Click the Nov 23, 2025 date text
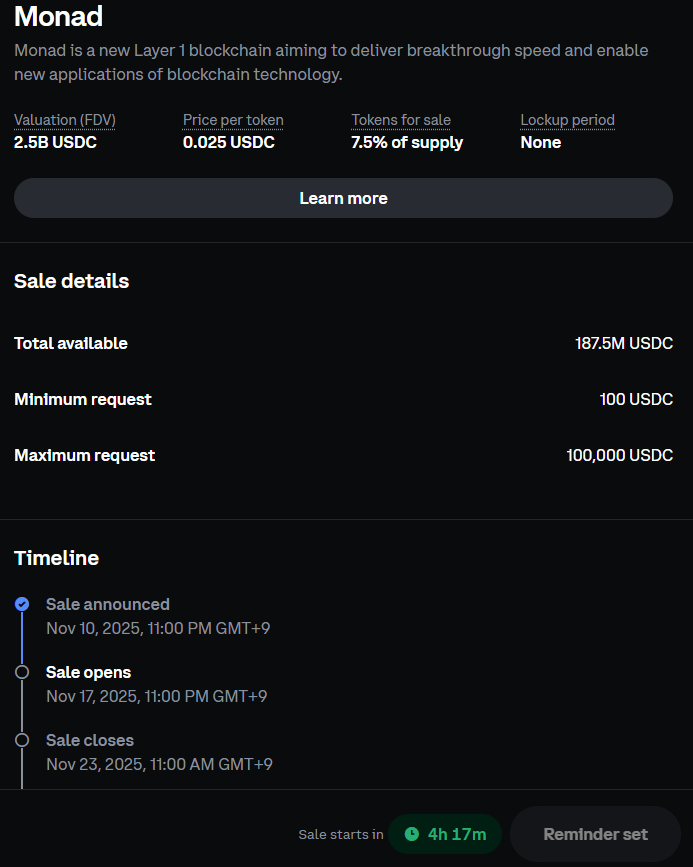Image resolution: width=693 pixels, height=867 pixels. coord(159,764)
